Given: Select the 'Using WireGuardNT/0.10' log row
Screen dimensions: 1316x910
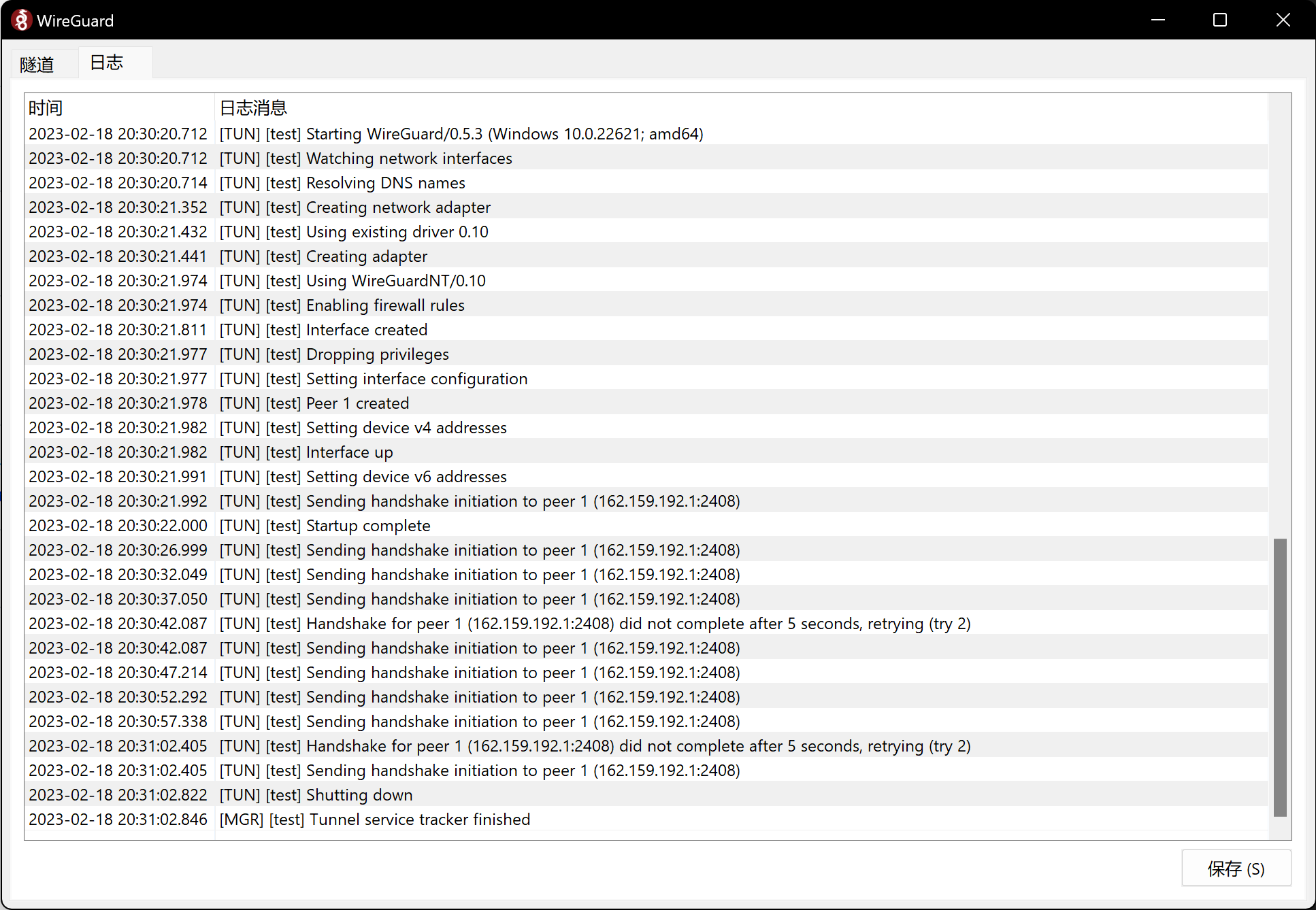Looking at the screenshot, I should [x=352, y=280].
